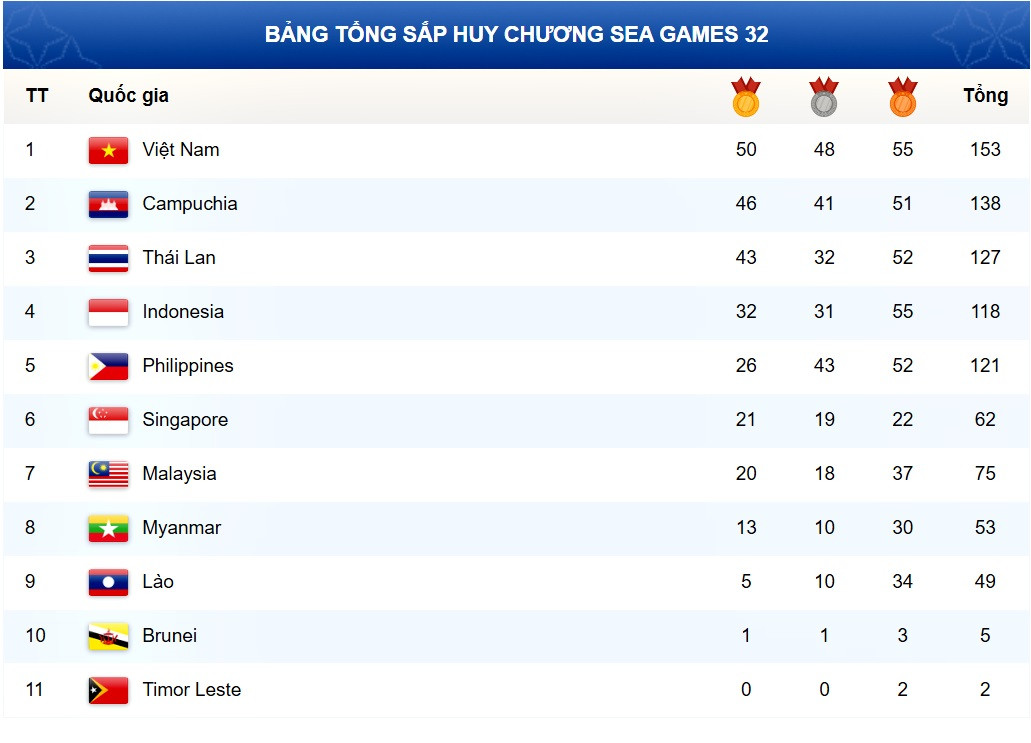Click the Quốc gia column header
The image size is (1031, 743).
click(128, 96)
